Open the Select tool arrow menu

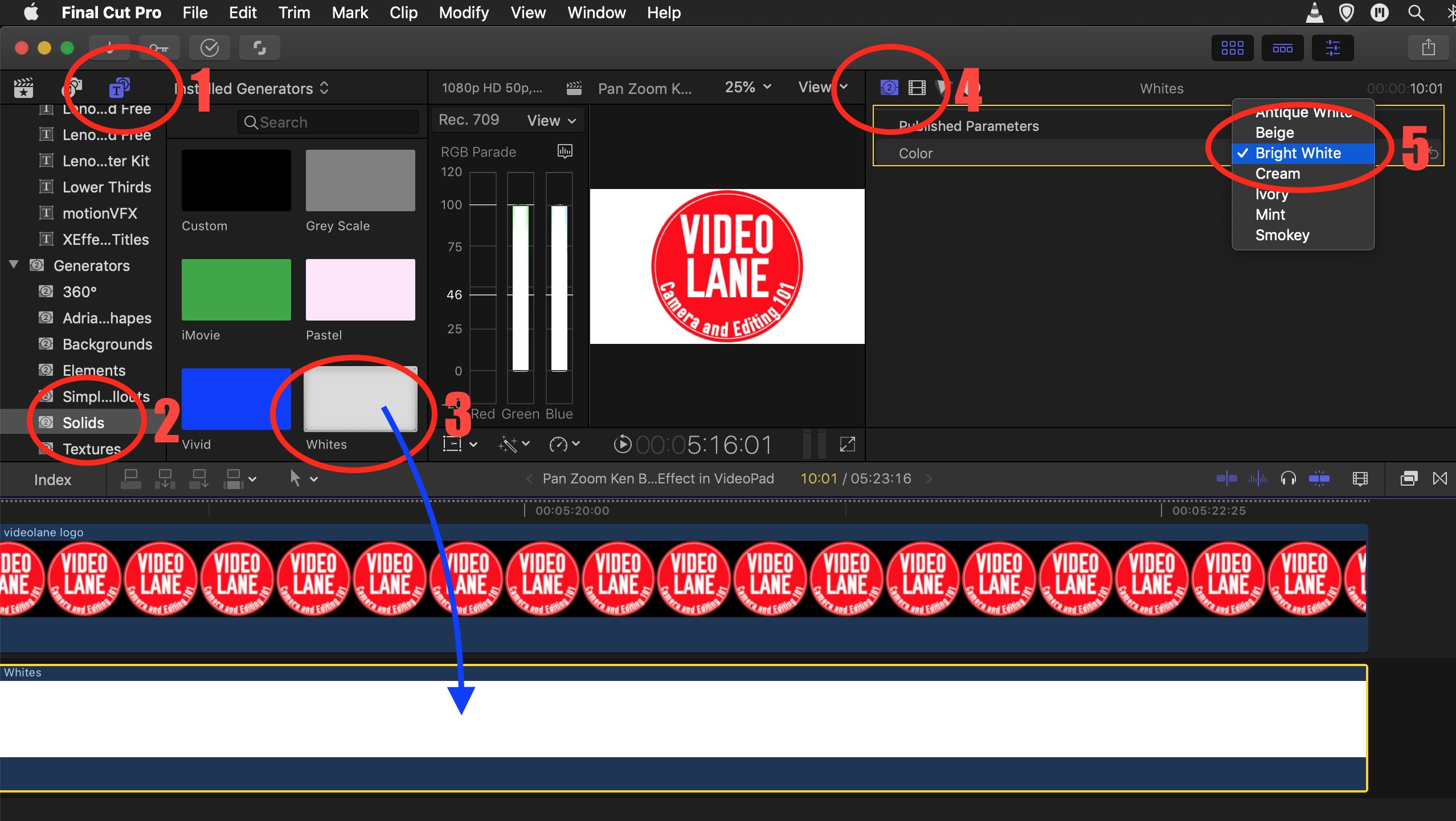304,479
